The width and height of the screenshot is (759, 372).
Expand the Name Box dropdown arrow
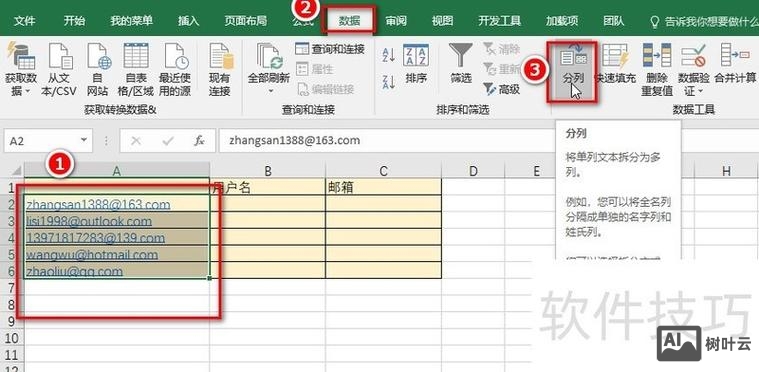click(84, 141)
